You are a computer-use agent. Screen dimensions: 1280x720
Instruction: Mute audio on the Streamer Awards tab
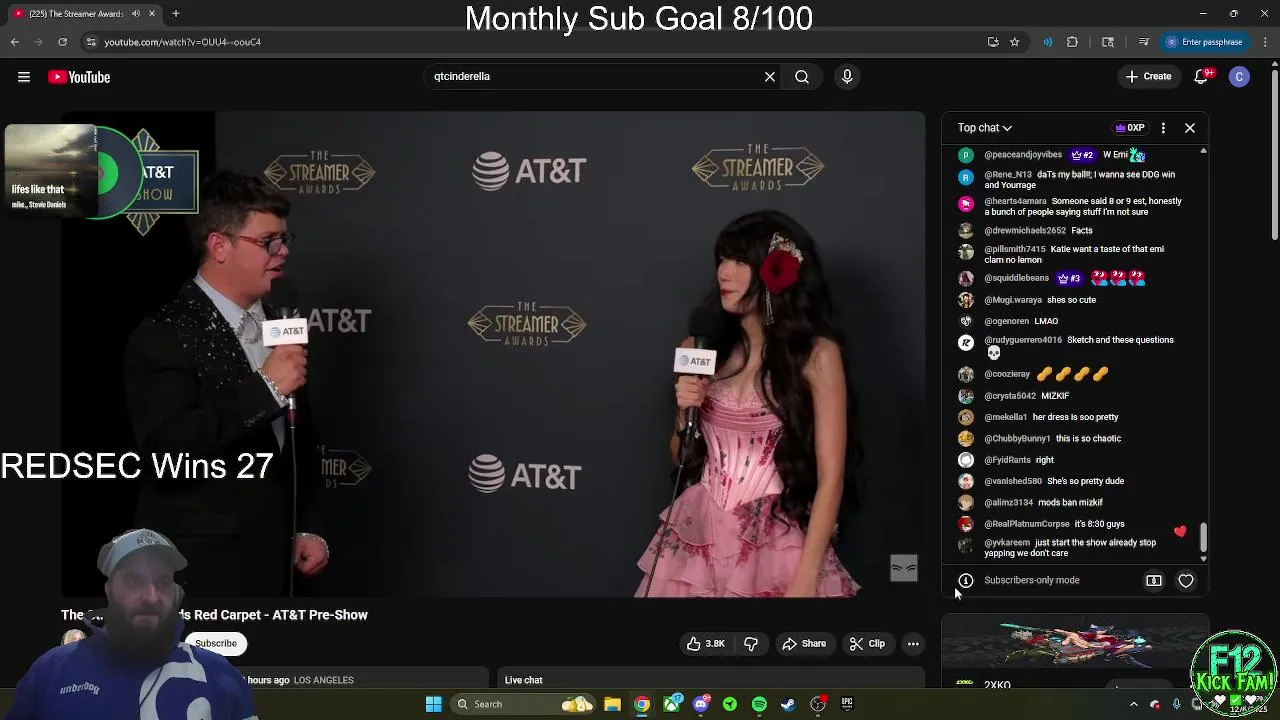pyautogui.click(x=135, y=13)
